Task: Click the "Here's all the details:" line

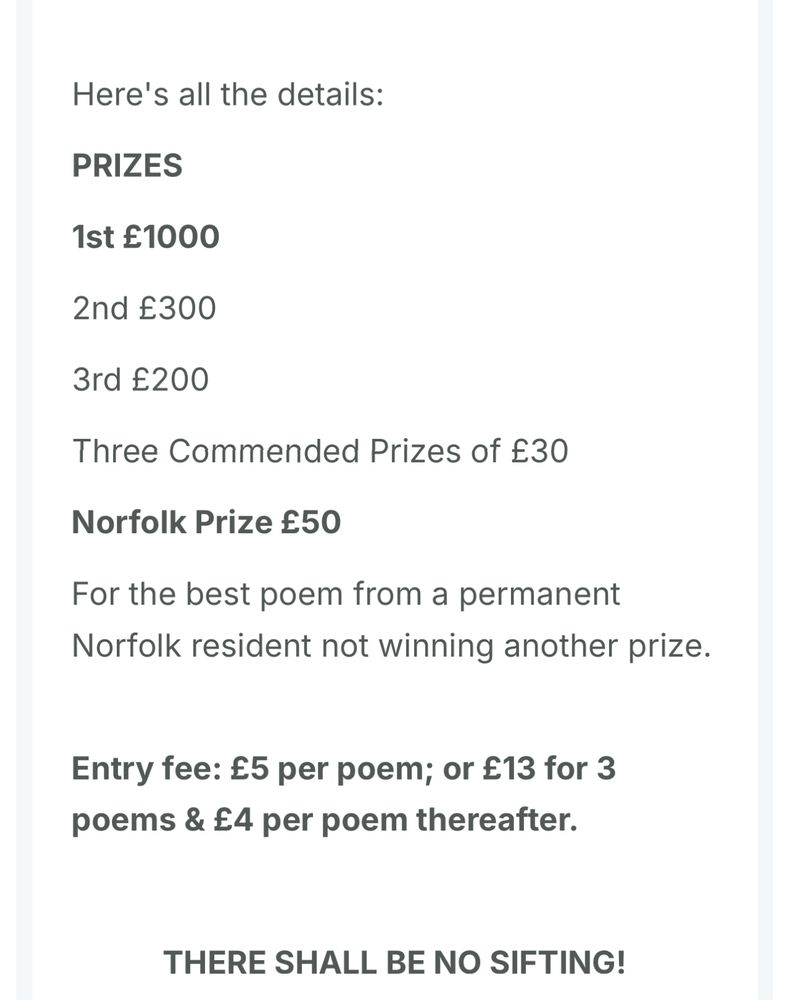Action: tap(228, 94)
